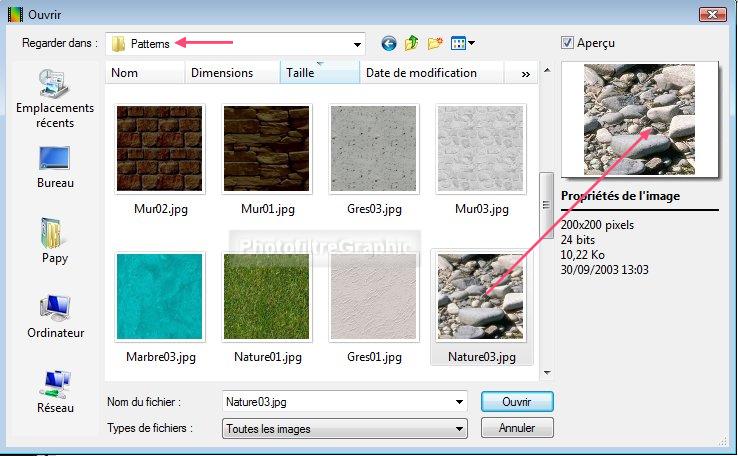Open the Réseau network location
Screen dimensions: 738x456
point(54,390)
